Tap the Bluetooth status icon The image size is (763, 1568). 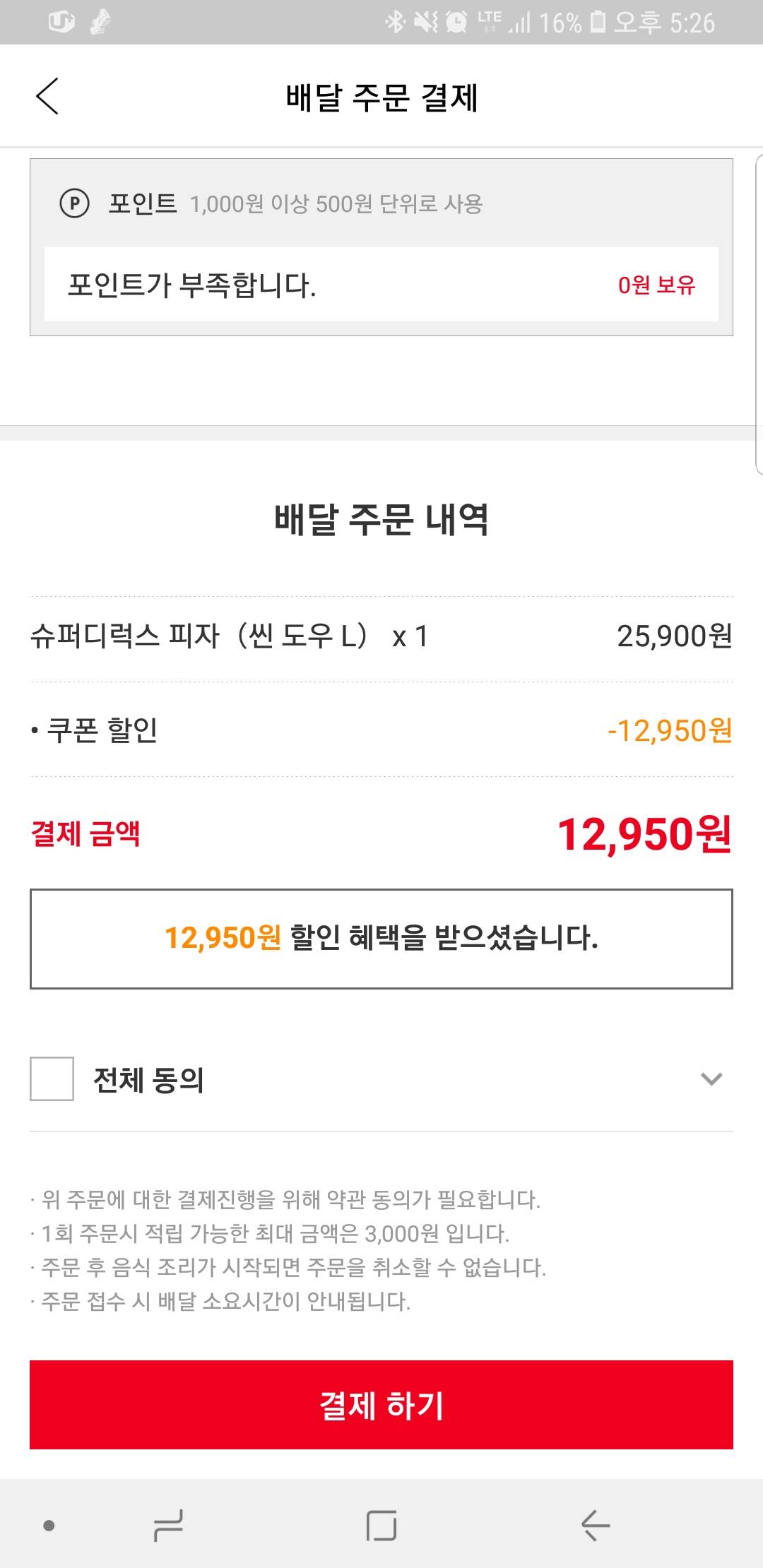(x=394, y=22)
